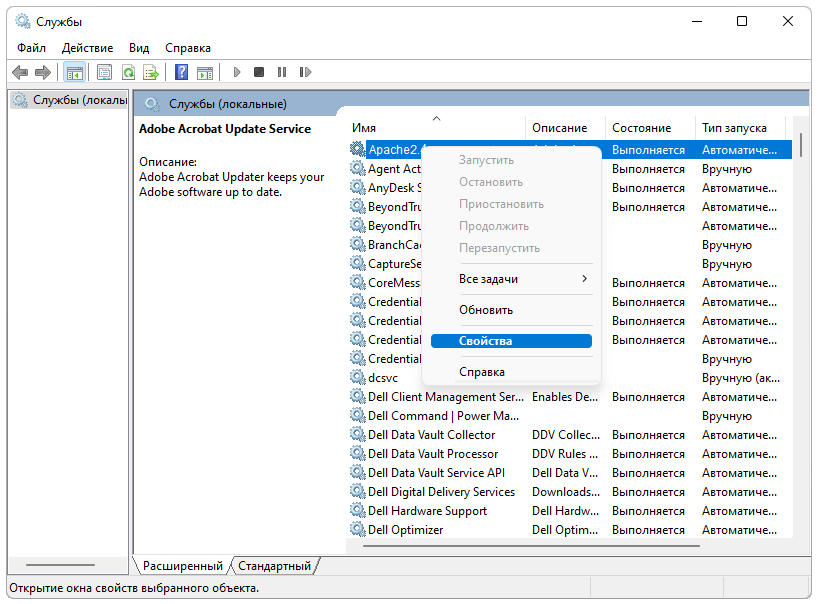Click the Export list toolbar icon
Viewport: 819px width, 604px height.
(x=151, y=72)
